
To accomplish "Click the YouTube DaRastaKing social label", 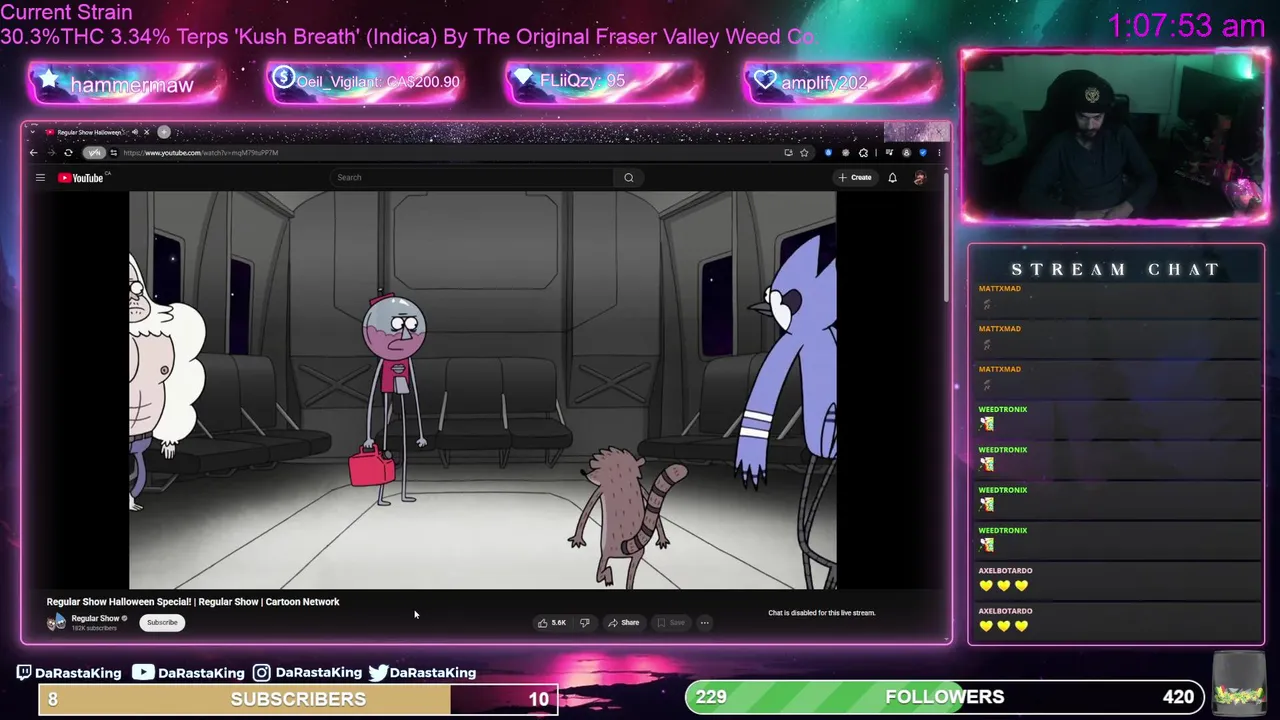I will click(188, 673).
